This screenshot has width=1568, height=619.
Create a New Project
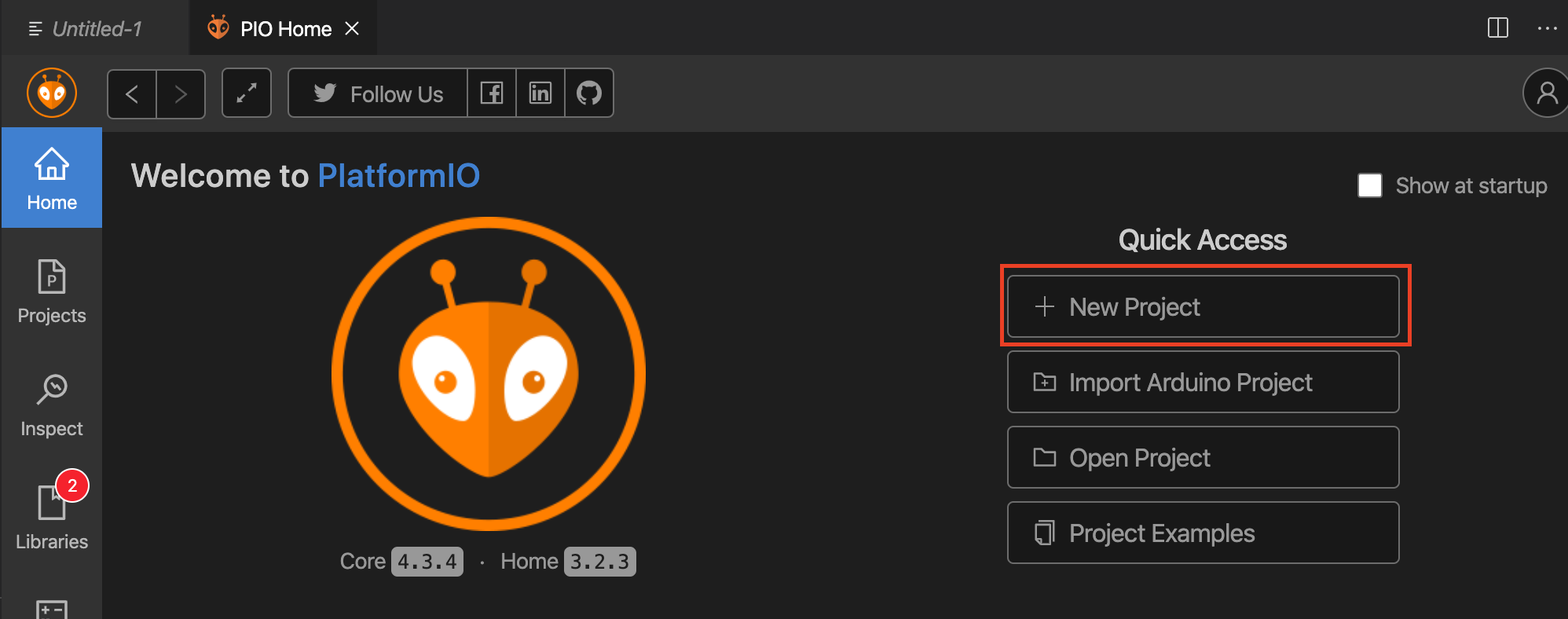(x=1203, y=306)
